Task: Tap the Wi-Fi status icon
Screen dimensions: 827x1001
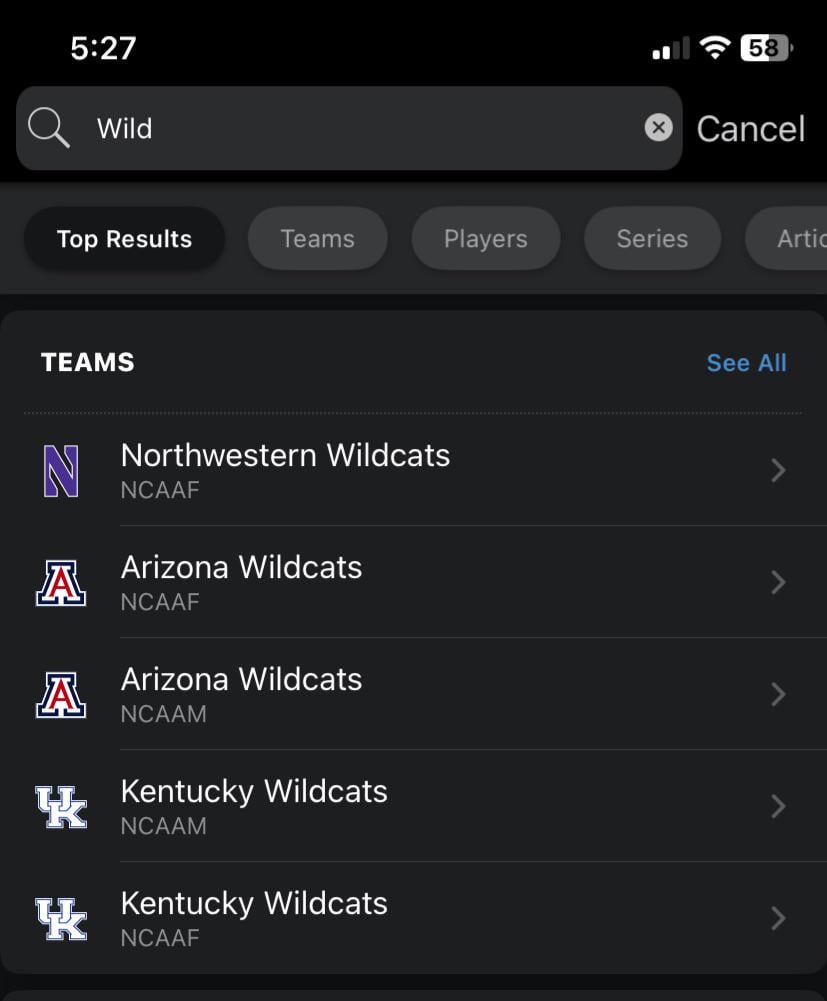Action: (x=714, y=48)
